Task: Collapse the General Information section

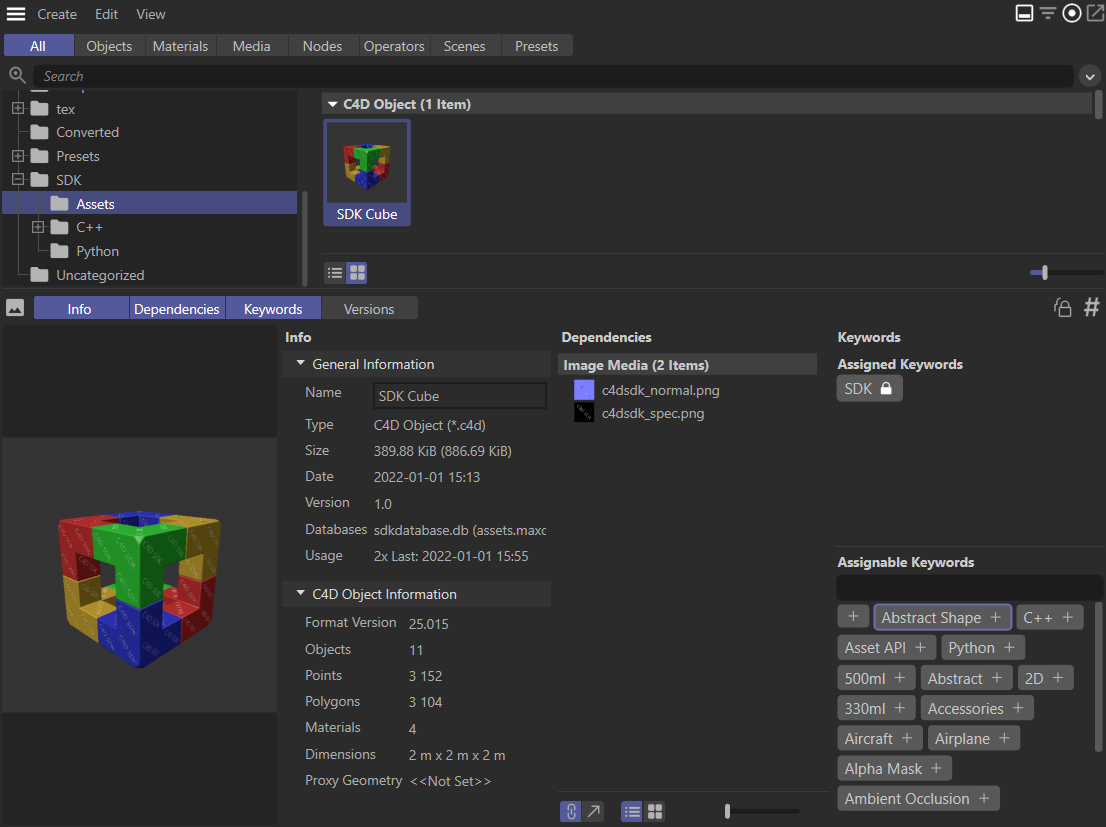Action: tap(300, 364)
